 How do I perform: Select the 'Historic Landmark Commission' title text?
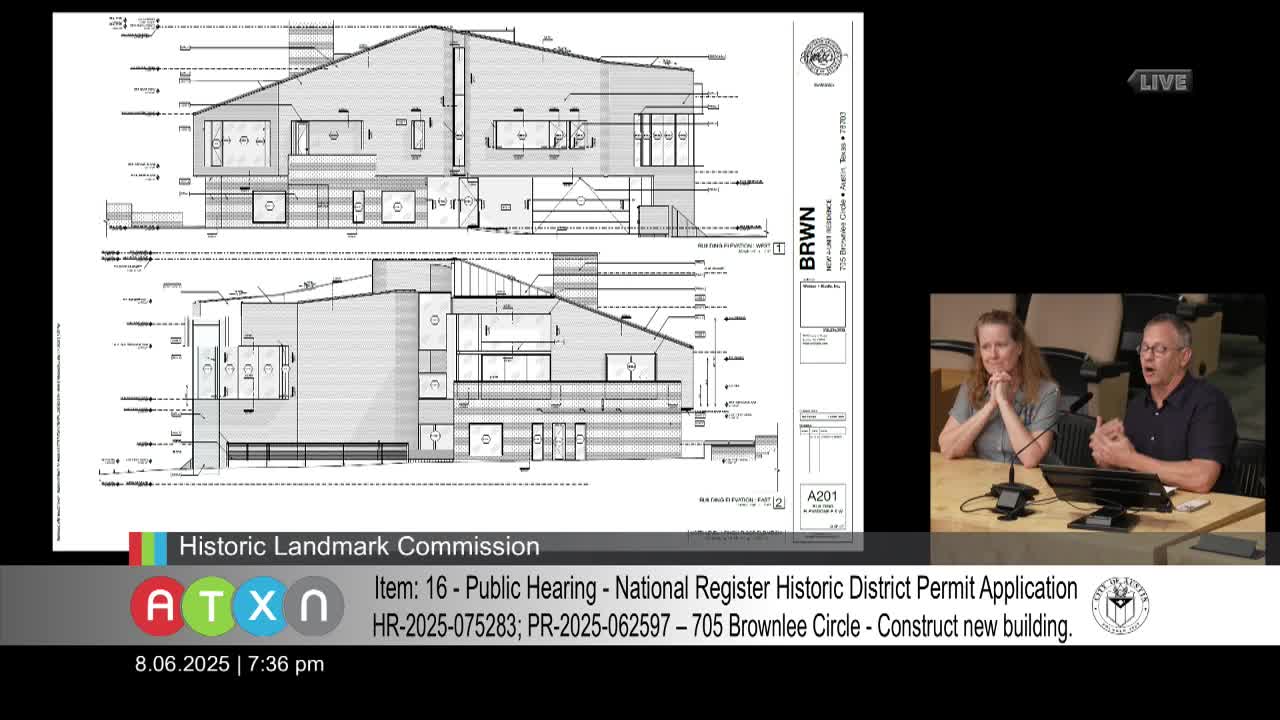(x=359, y=546)
